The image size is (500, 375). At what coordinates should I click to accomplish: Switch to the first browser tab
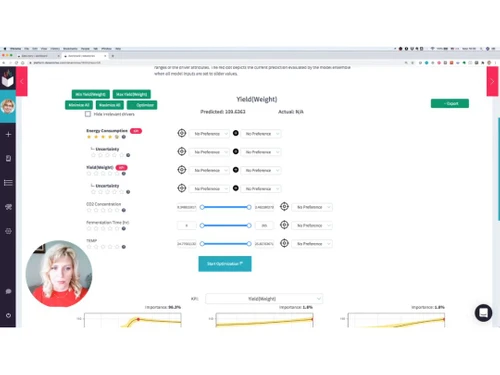[x=38, y=56]
